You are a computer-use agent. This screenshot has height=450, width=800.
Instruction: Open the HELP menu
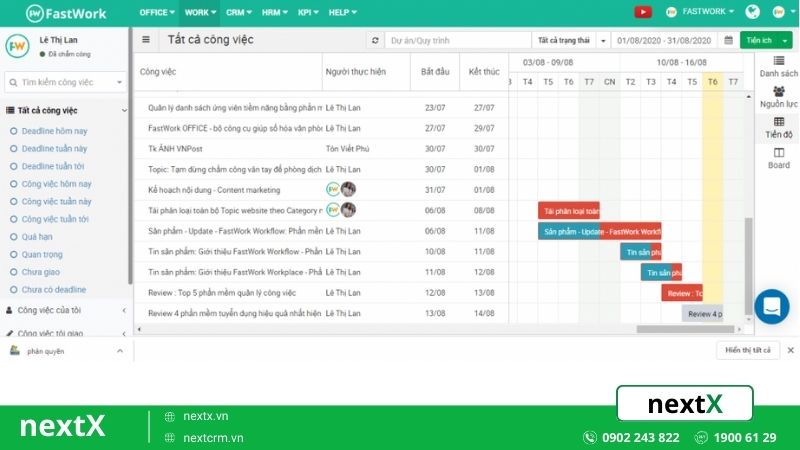click(x=342, y=12)
